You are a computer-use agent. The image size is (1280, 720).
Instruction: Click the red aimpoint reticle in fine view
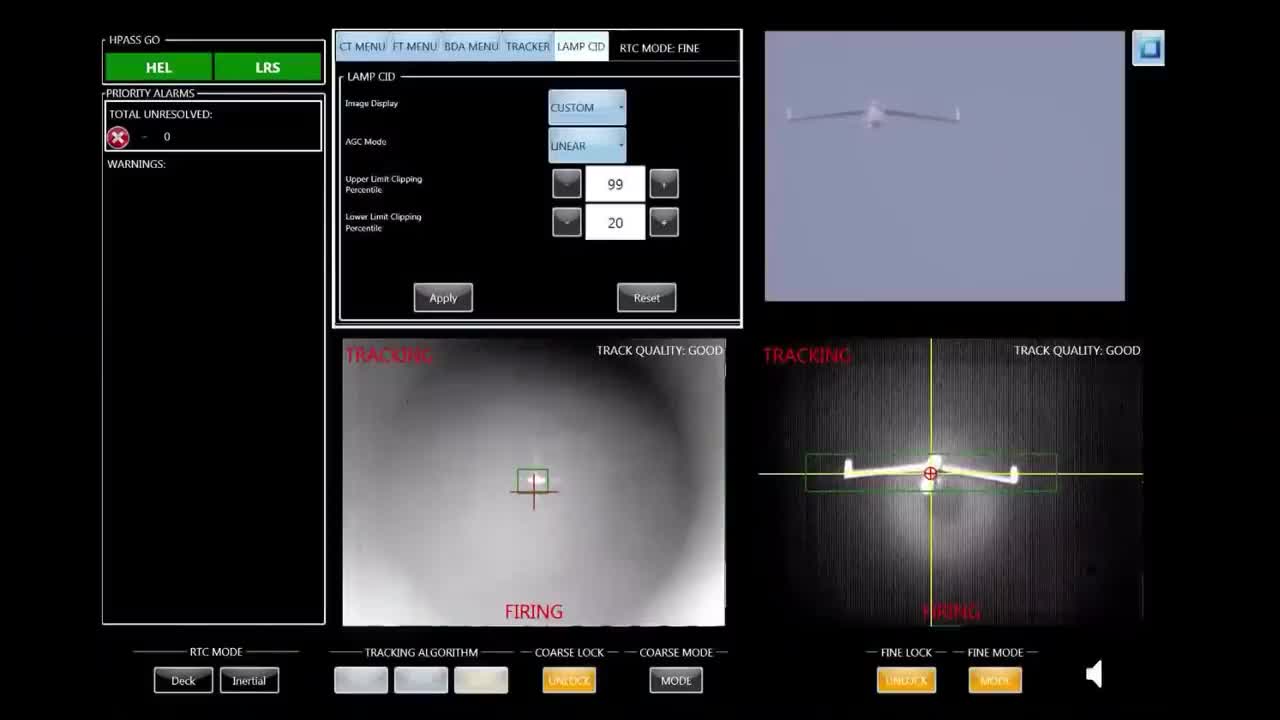coord(931,474)
